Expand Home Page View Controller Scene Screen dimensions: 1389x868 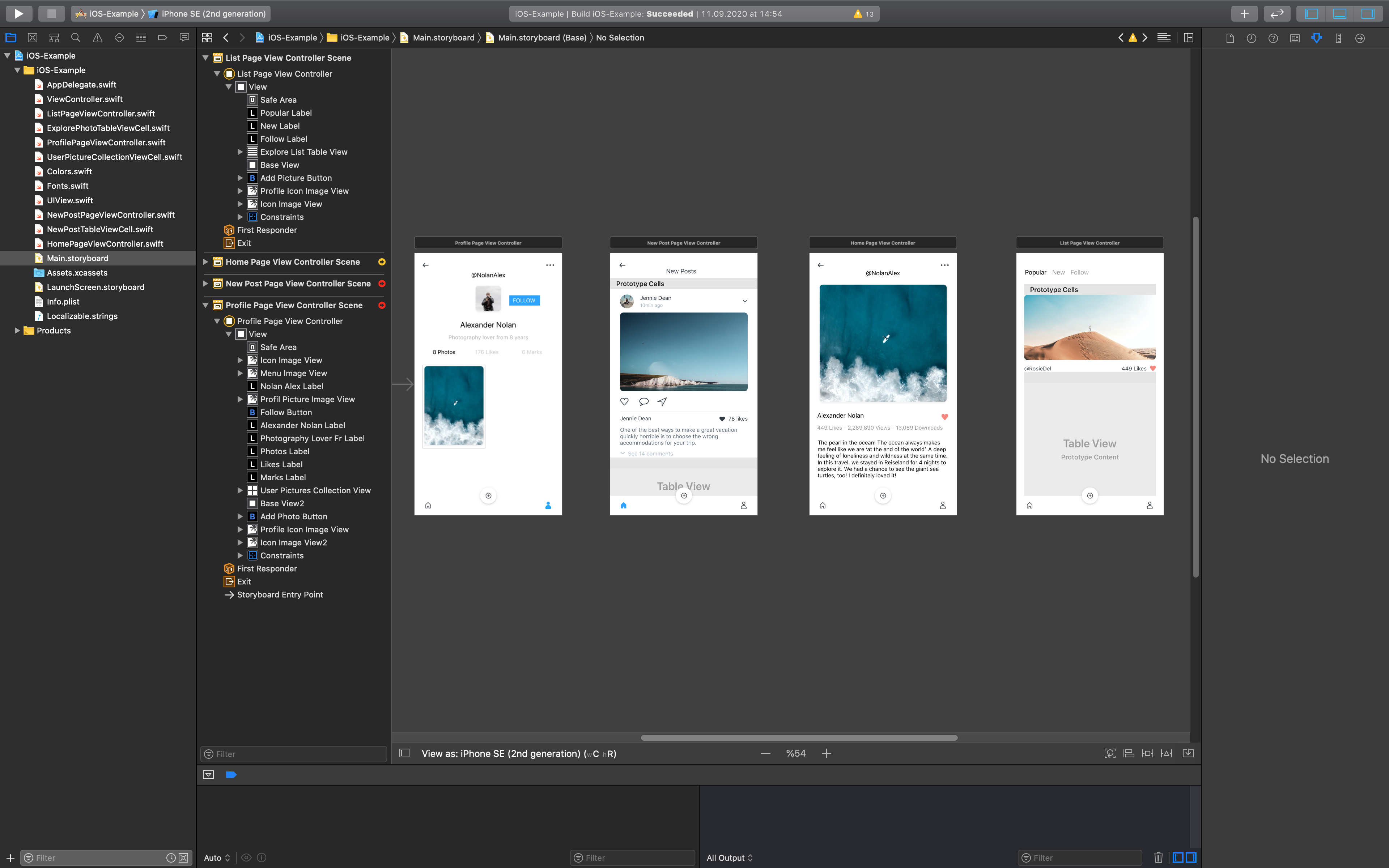click(x=205, y=262)
